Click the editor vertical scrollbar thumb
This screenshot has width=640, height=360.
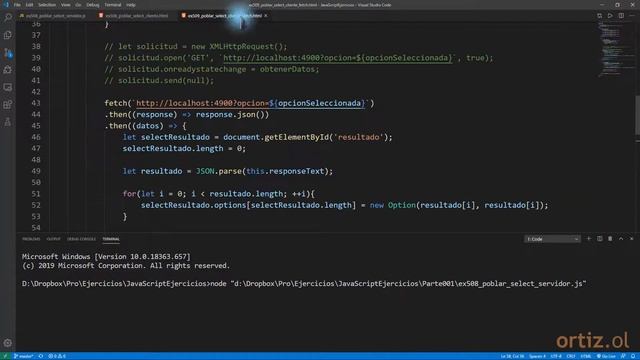coord(637,116)
